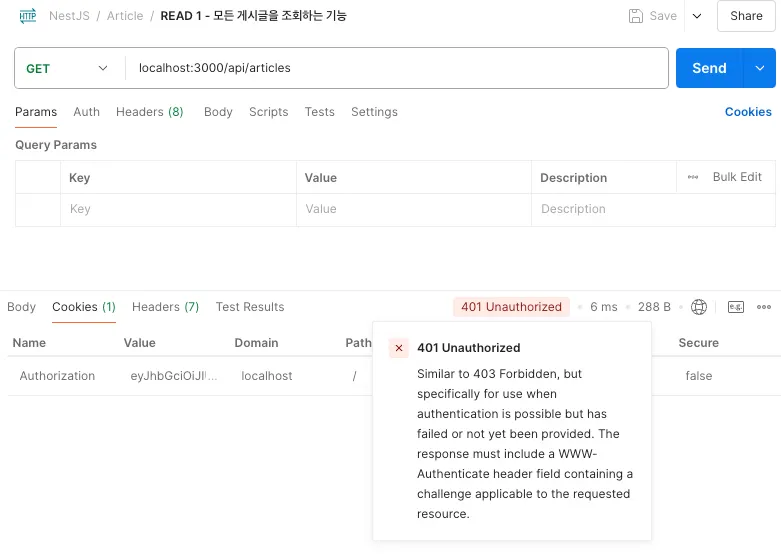The height and width of the screenshot is (554, 781).
Task: Click the Save floppy disk icon
Action: [x=636, y=16]
